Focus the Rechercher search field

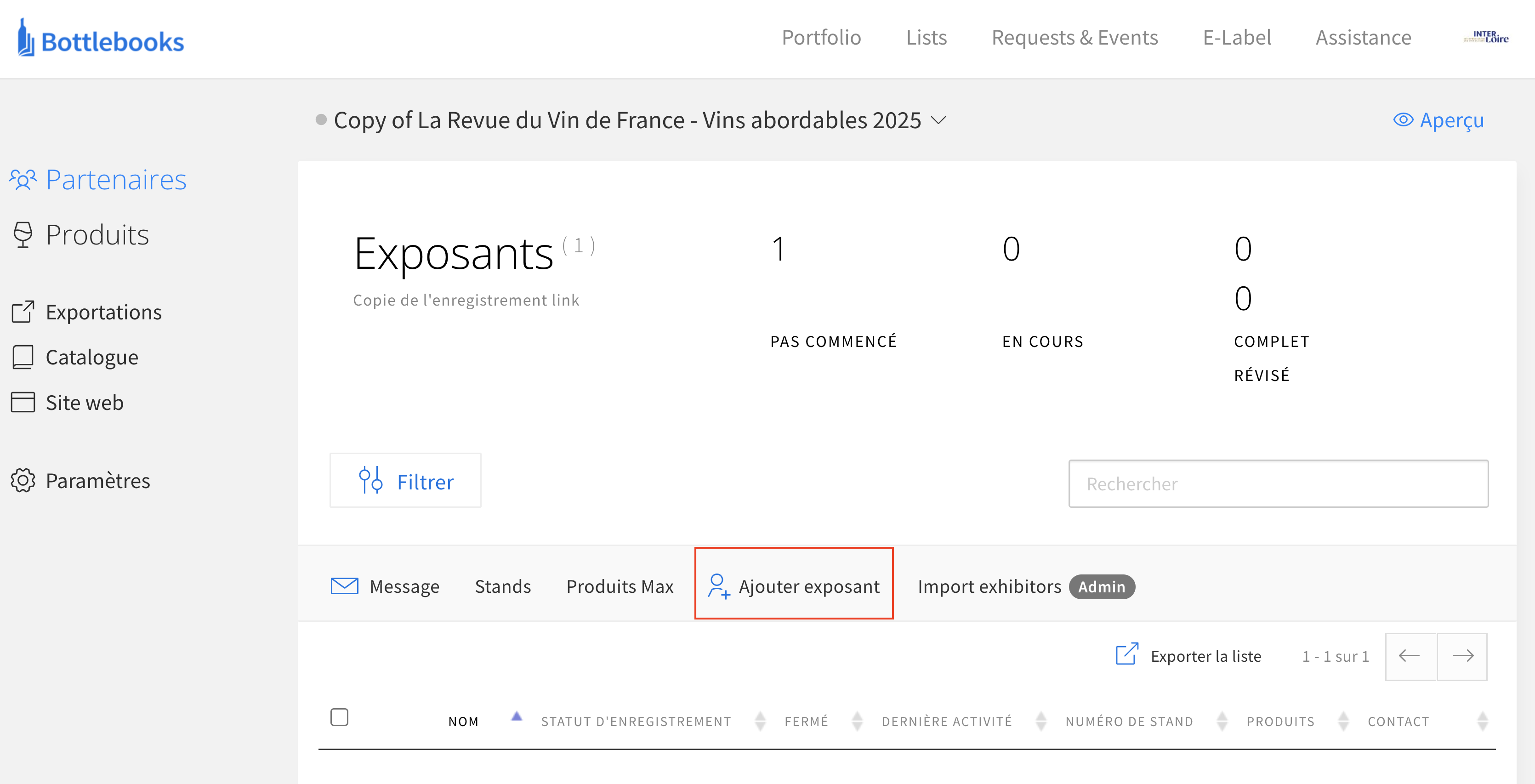[x=1278, y=484]
